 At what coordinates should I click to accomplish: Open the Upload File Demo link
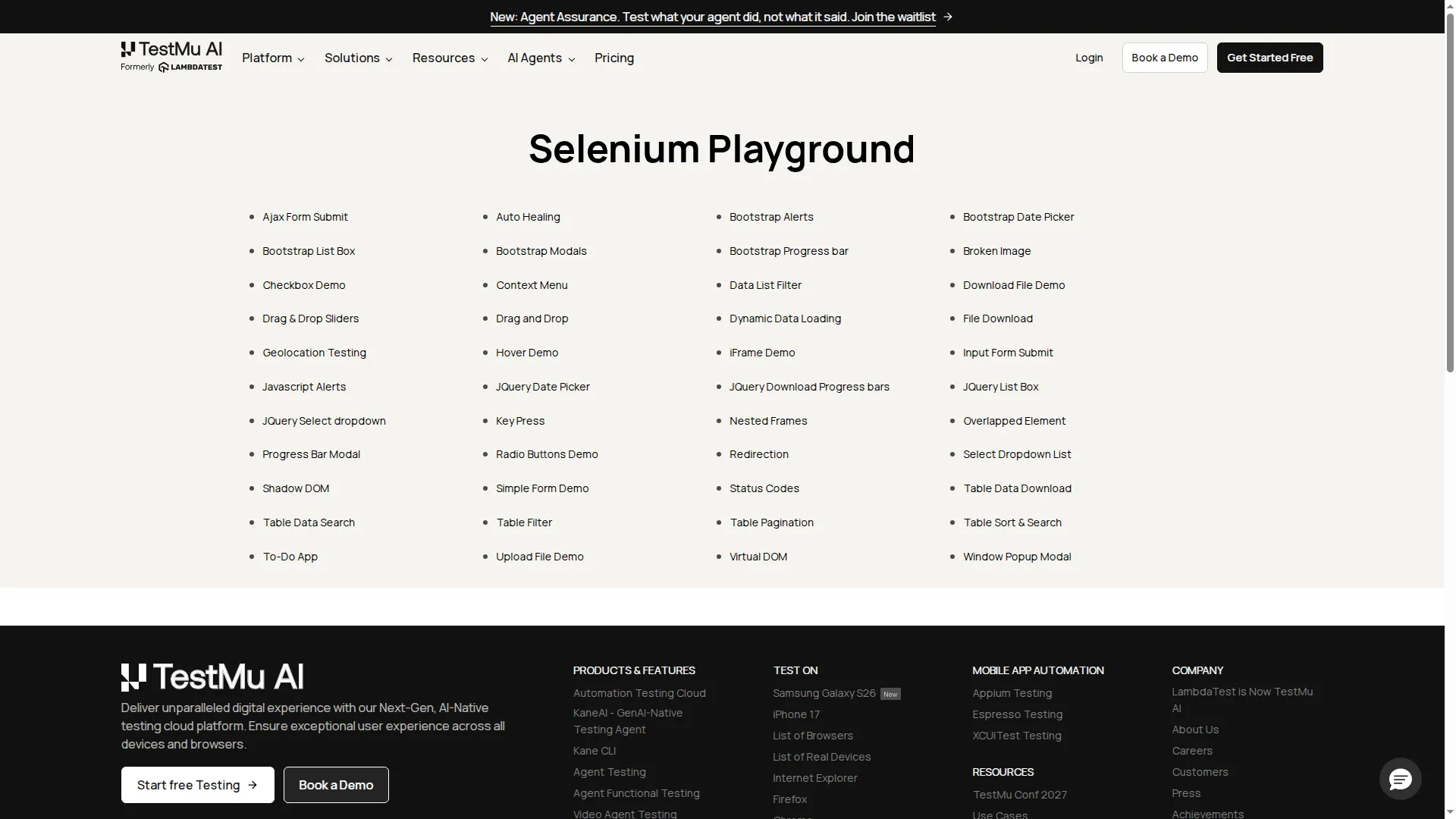(540, 557)
